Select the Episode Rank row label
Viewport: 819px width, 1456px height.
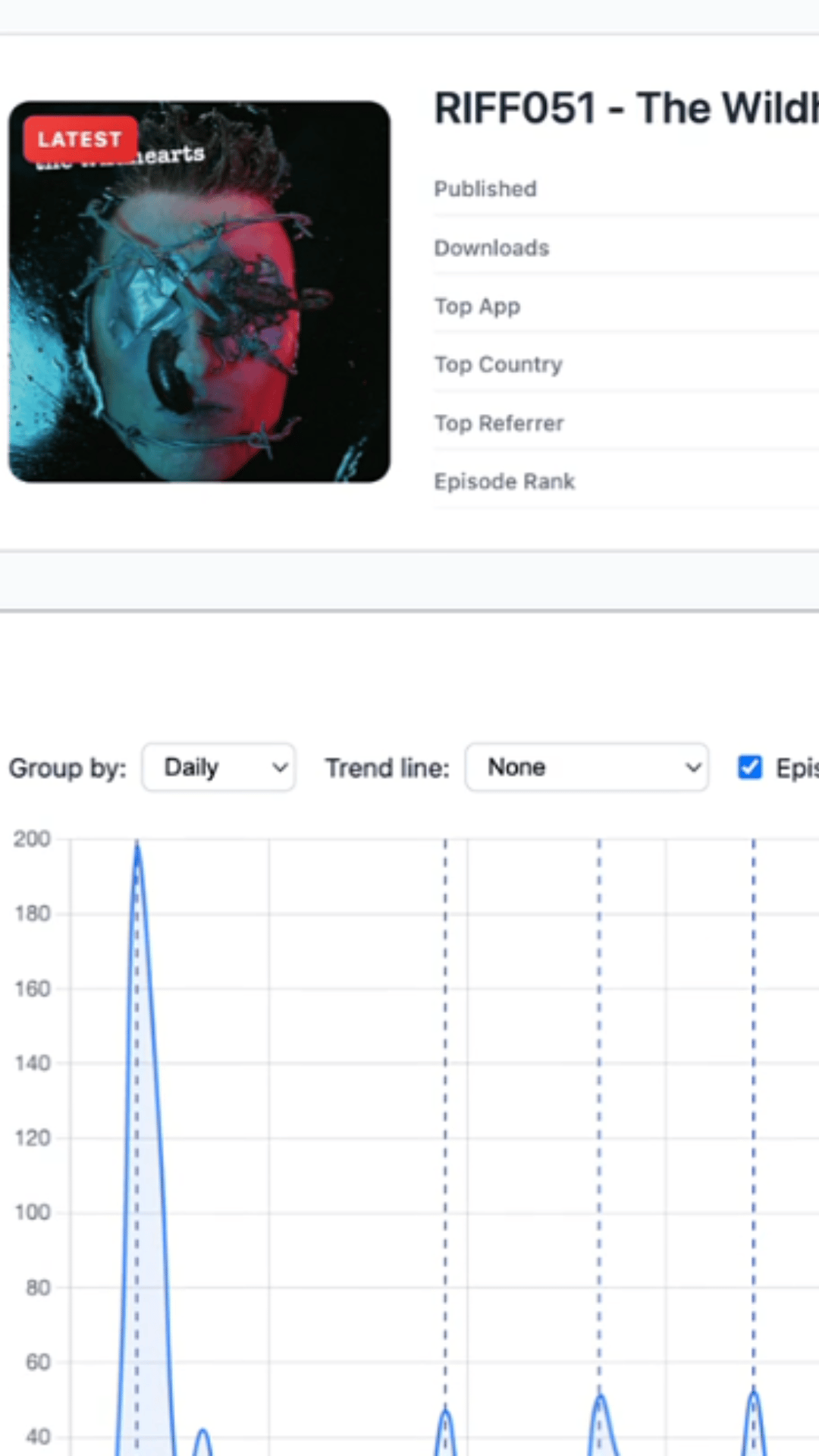504,482
